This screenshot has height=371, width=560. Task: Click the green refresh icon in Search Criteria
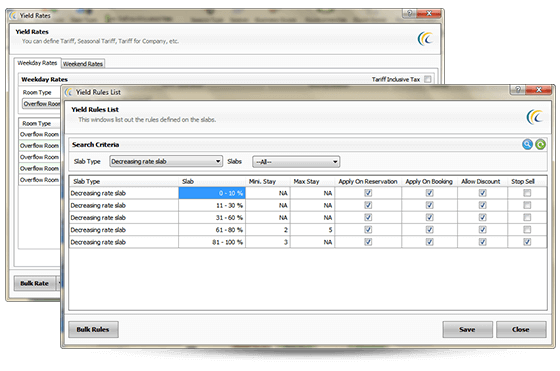(540, 145)
